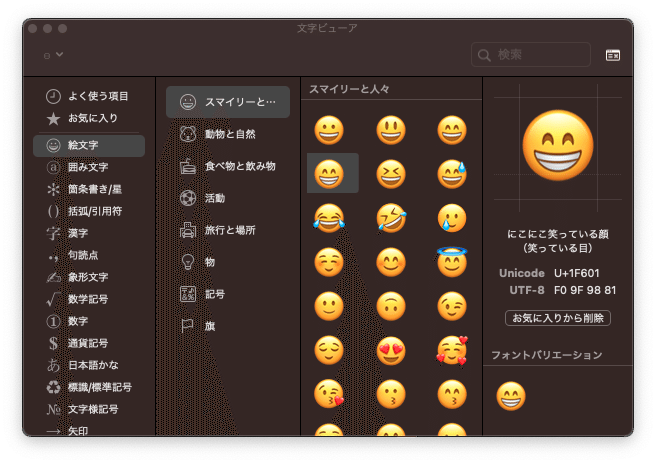The height and width of the screenshot is (463, 656).
Task: Open 旅行と場所 emoji subcategory
Action: click(x=228, y=230)
